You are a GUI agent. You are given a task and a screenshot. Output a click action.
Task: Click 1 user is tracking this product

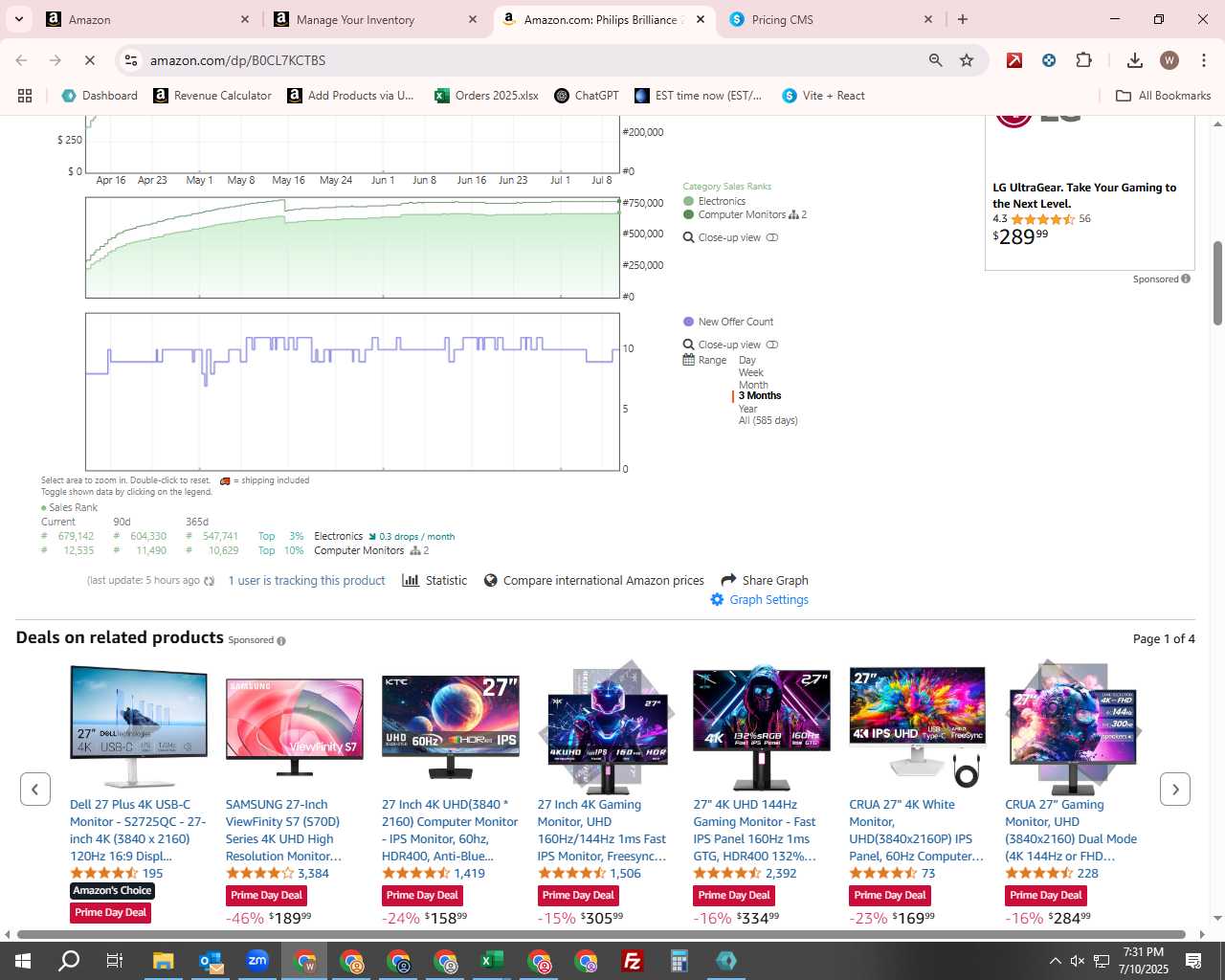coord(306,580)
